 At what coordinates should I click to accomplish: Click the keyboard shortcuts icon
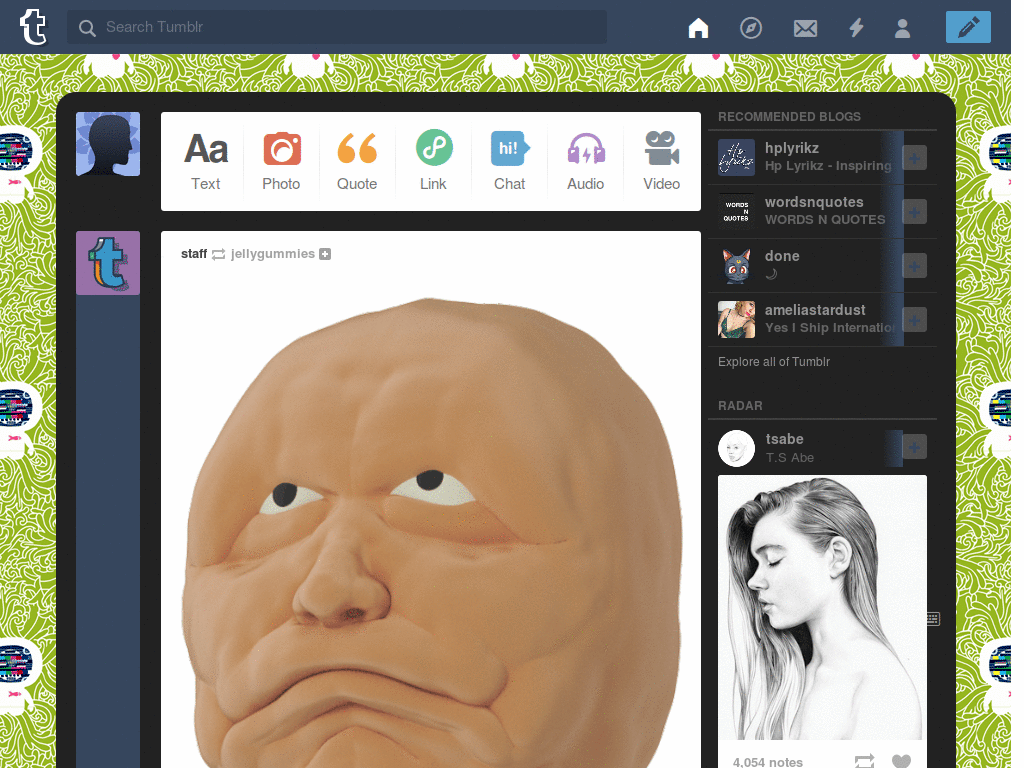[933, 618]
